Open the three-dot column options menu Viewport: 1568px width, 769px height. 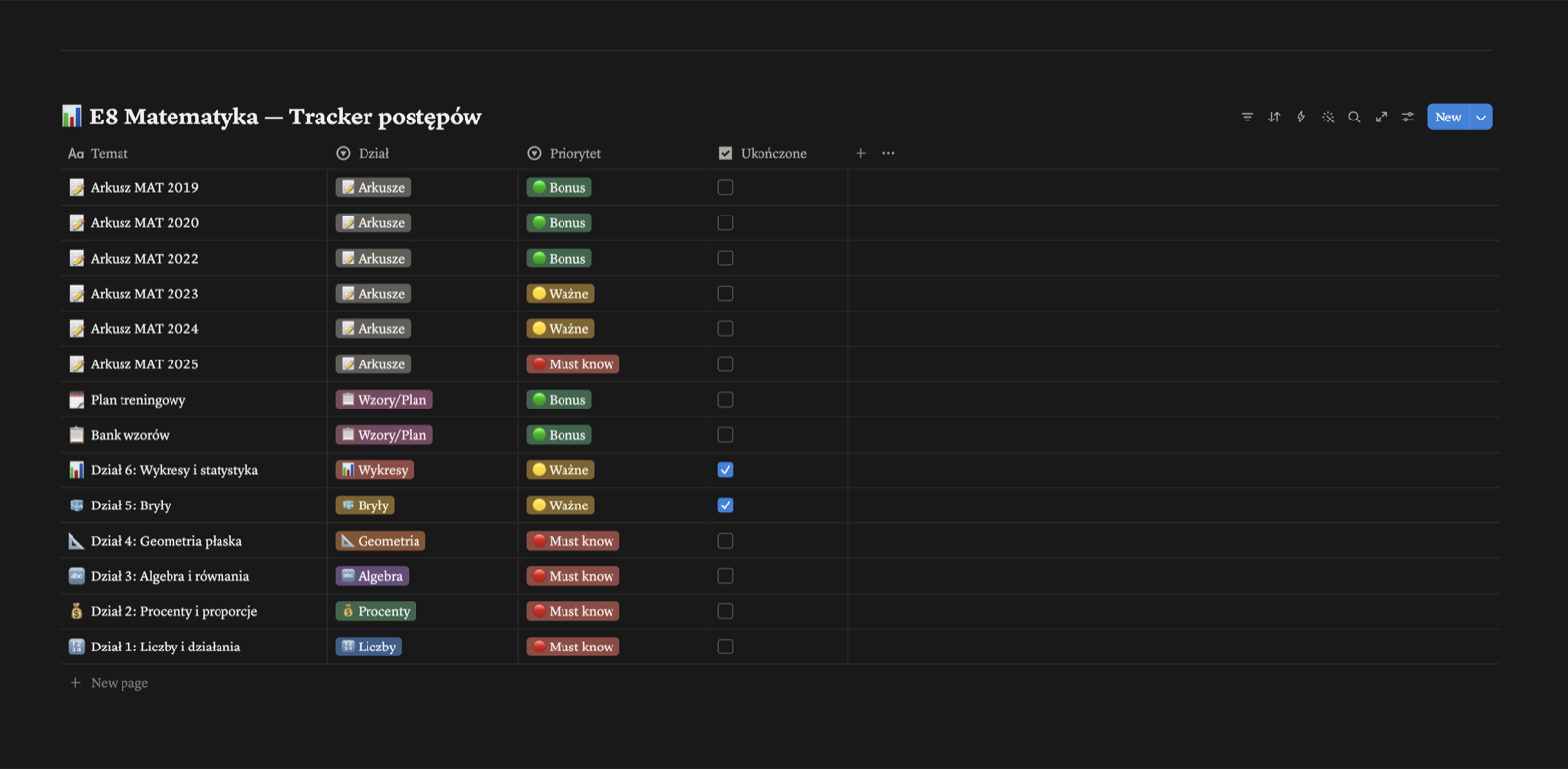click(888, 153)
